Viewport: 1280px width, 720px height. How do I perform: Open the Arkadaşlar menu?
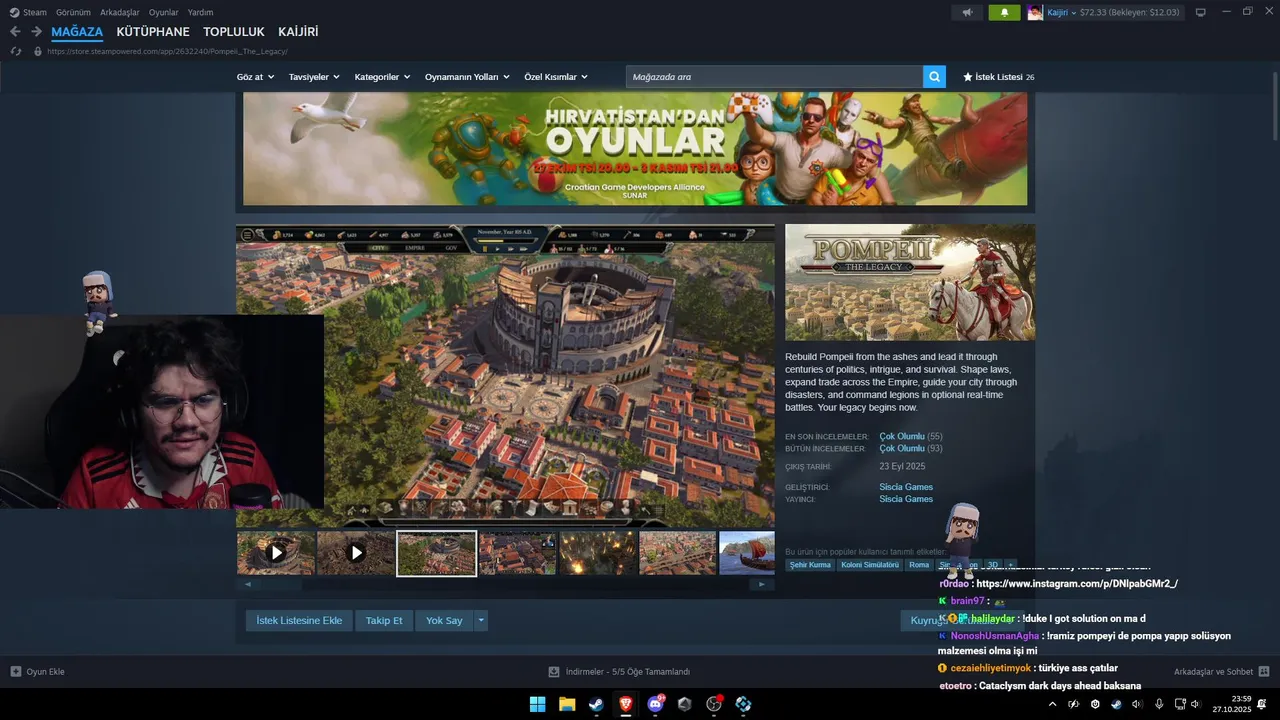tap(120, 12)
